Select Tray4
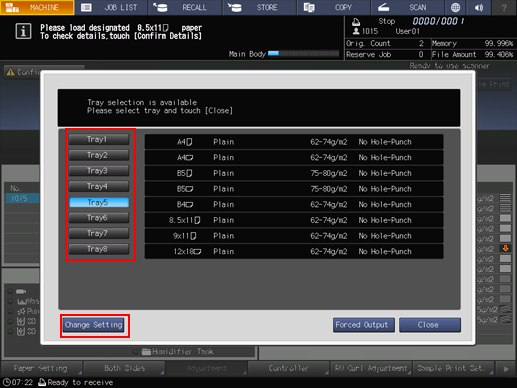 coord(99,186)
